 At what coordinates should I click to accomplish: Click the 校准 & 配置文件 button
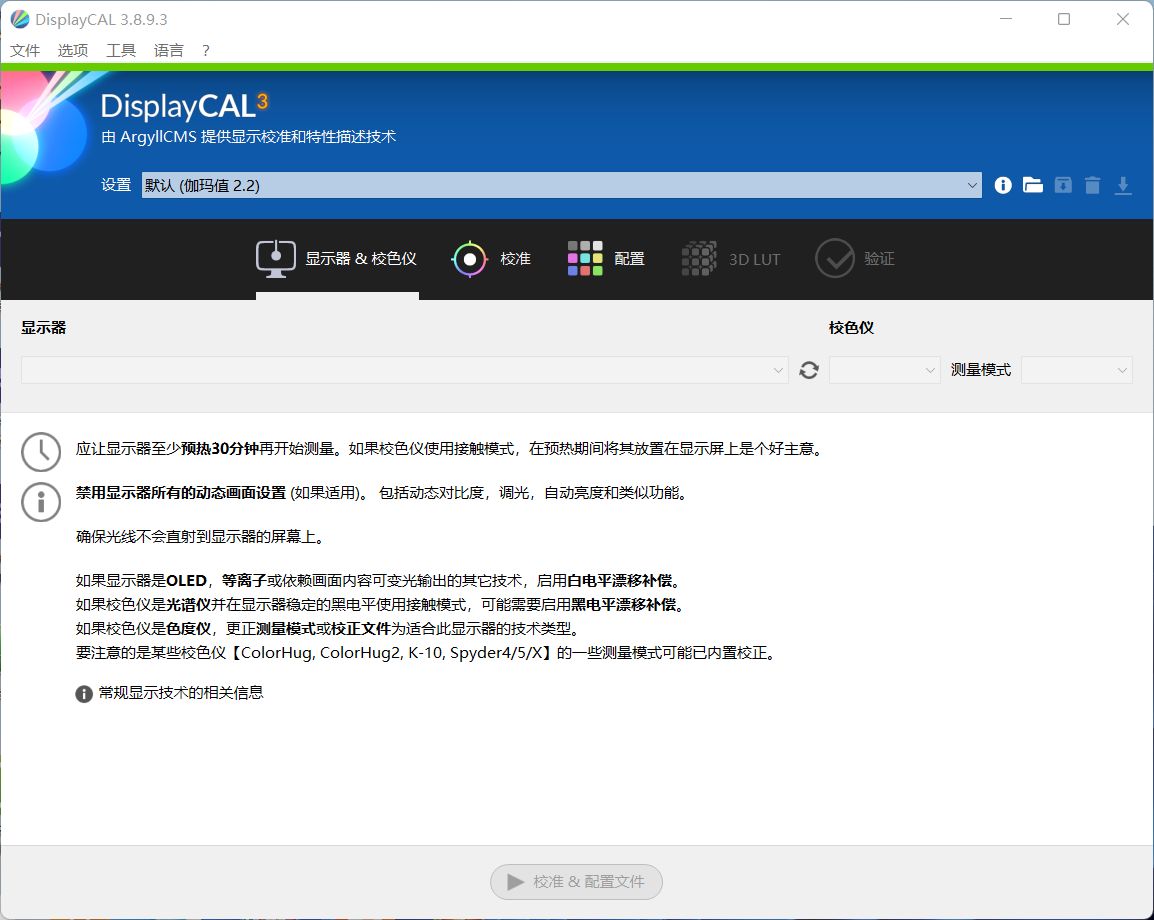576,882
